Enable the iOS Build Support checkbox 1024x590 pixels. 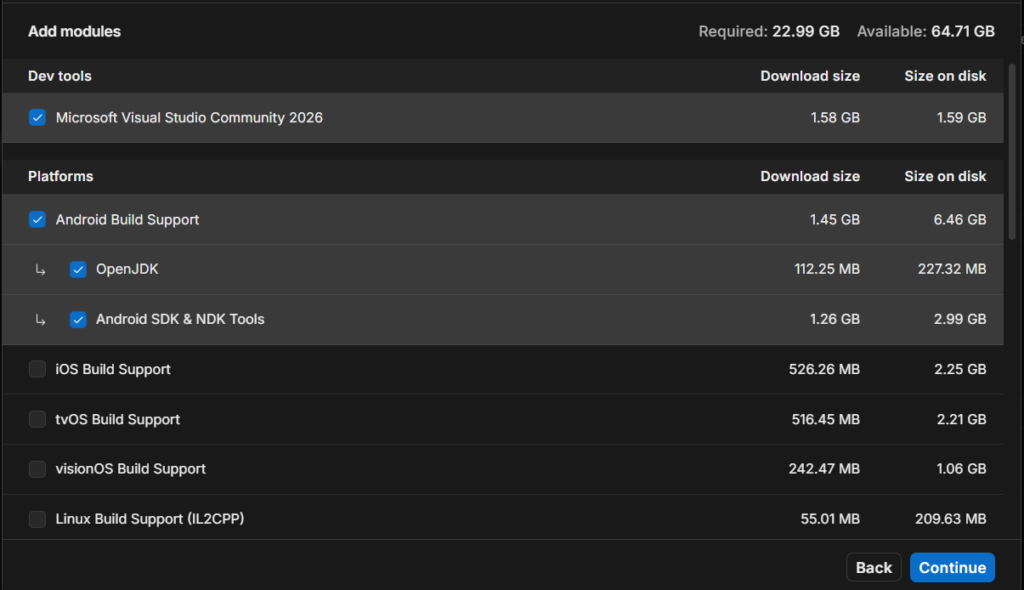pos(37,369)
